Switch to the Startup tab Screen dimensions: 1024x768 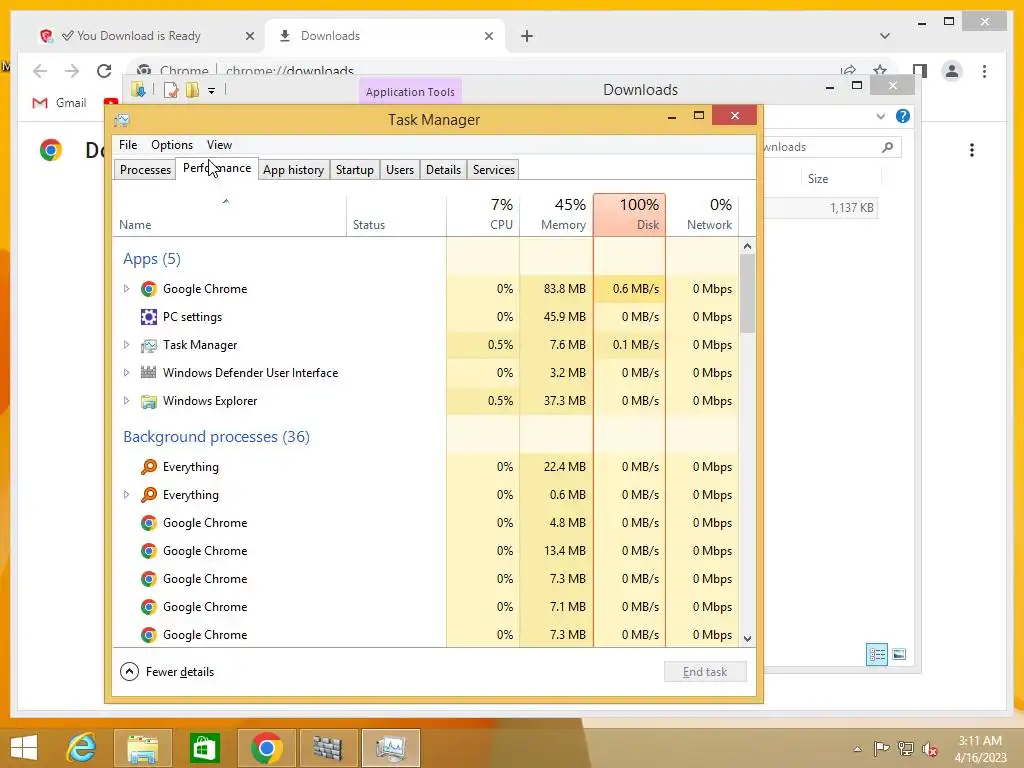tap(355, 170)
